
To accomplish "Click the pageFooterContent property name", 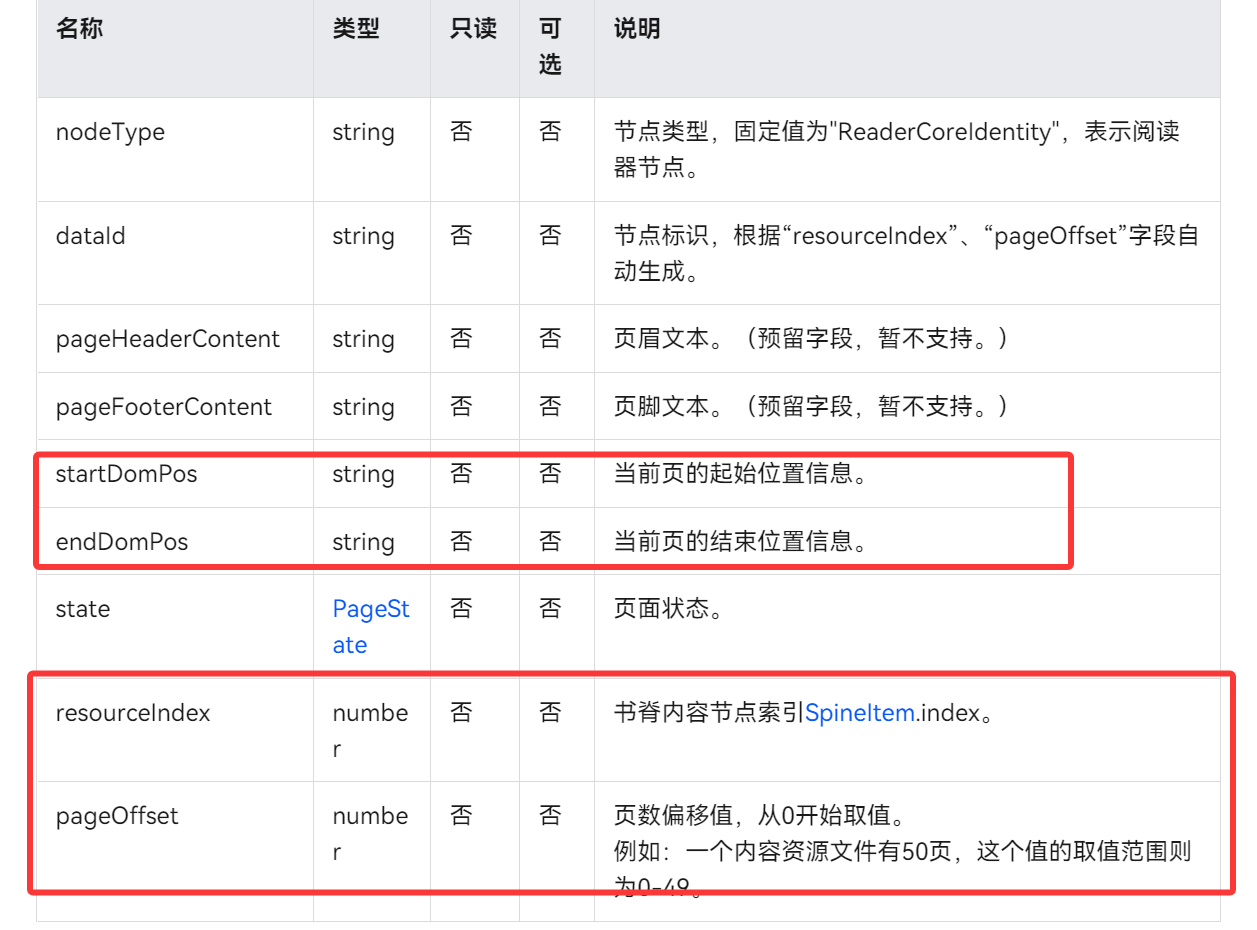I will [x=163, y=407].
